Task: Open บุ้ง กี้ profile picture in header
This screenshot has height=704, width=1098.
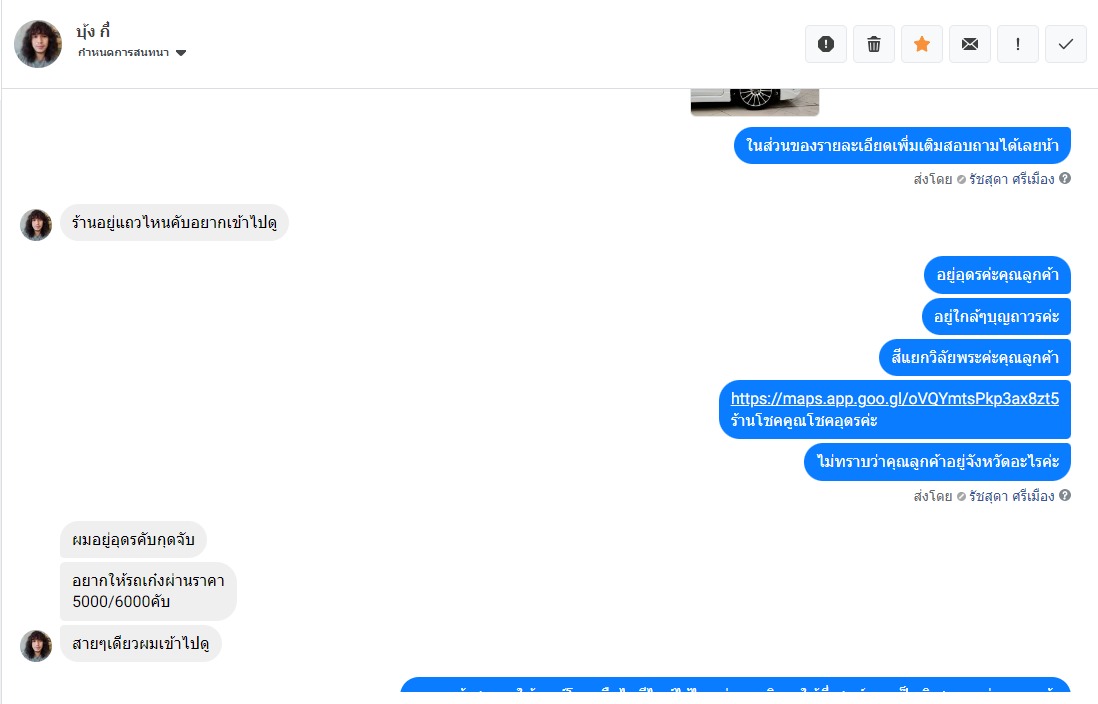Action: (x=38, y=43)
